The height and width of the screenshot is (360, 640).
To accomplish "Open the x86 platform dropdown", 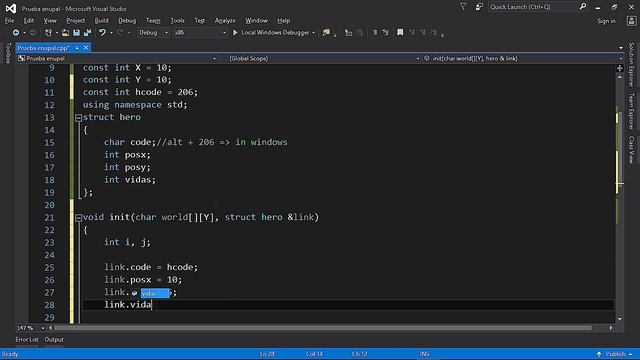I will pyautogui.click(x=200, y=33).
